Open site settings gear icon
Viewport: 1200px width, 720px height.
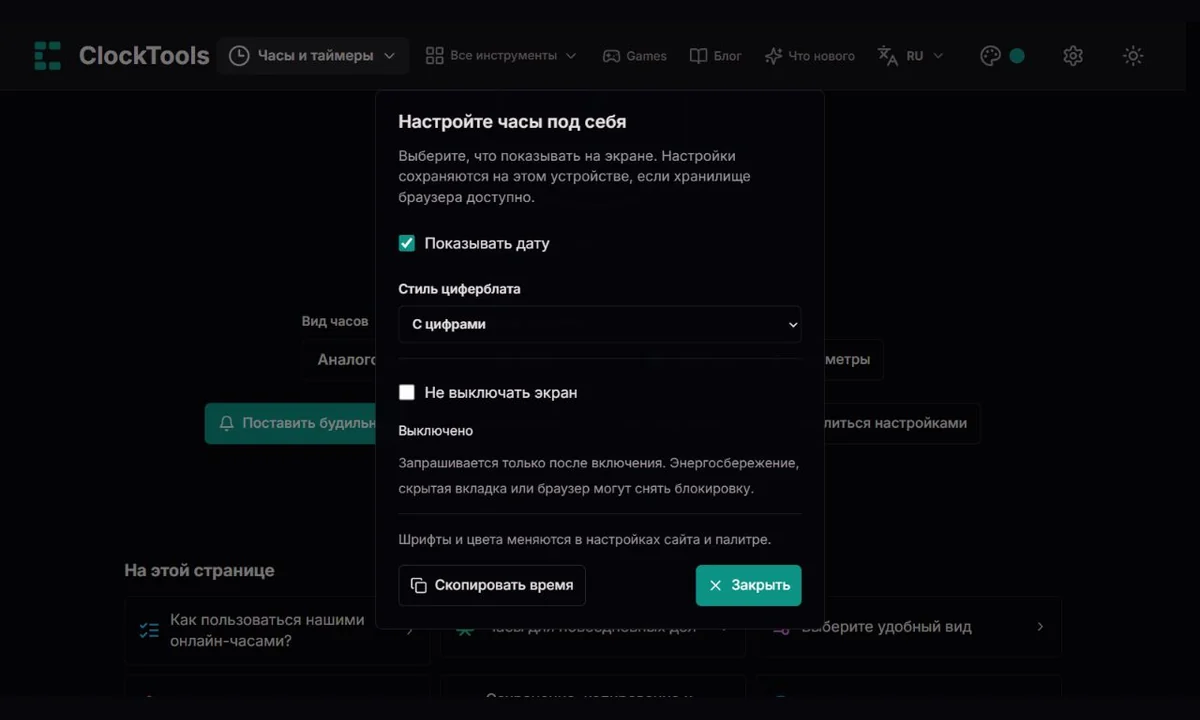click(1073, 56)
